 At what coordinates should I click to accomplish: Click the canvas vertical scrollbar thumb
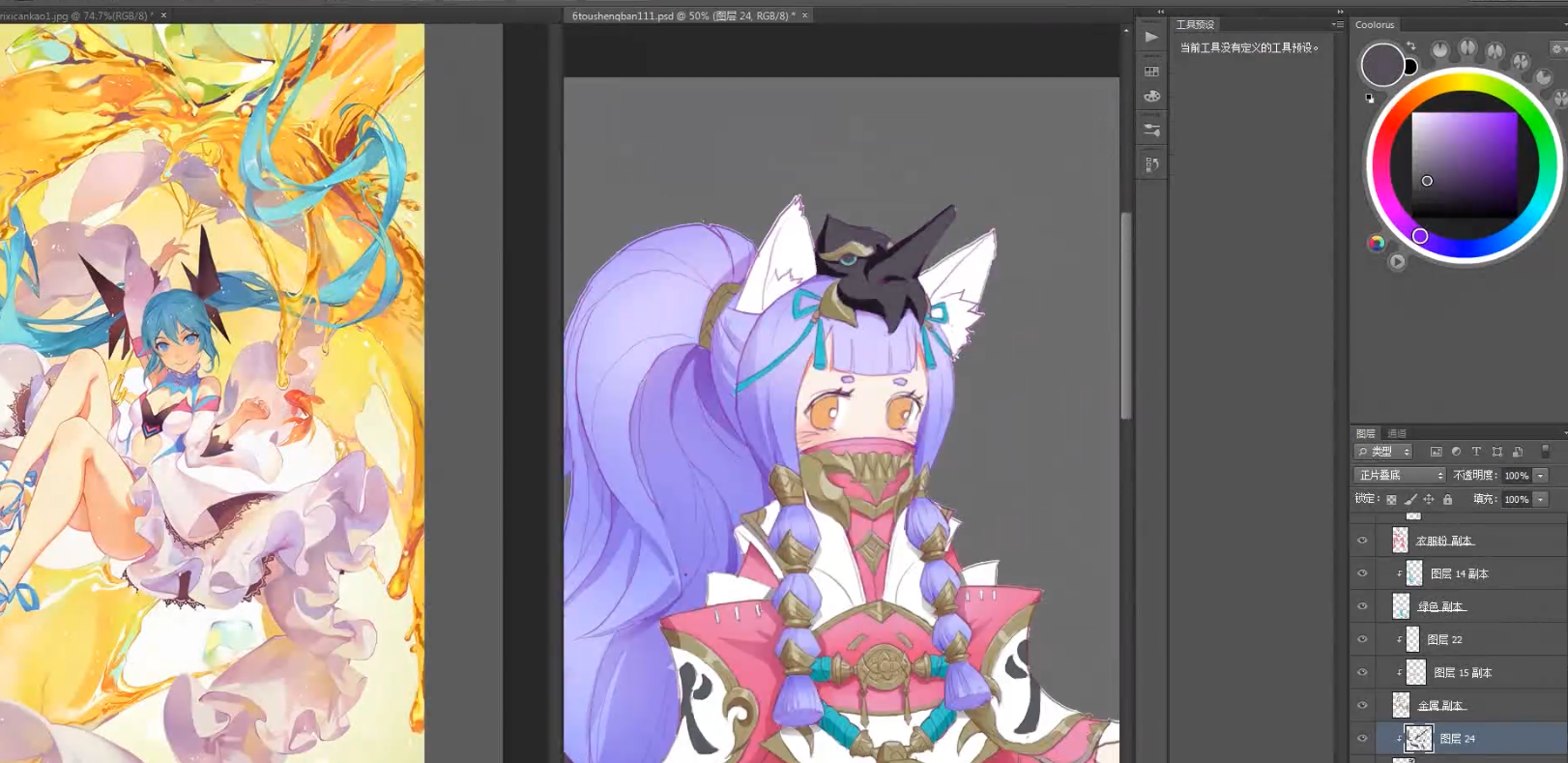pos(1125,315)
